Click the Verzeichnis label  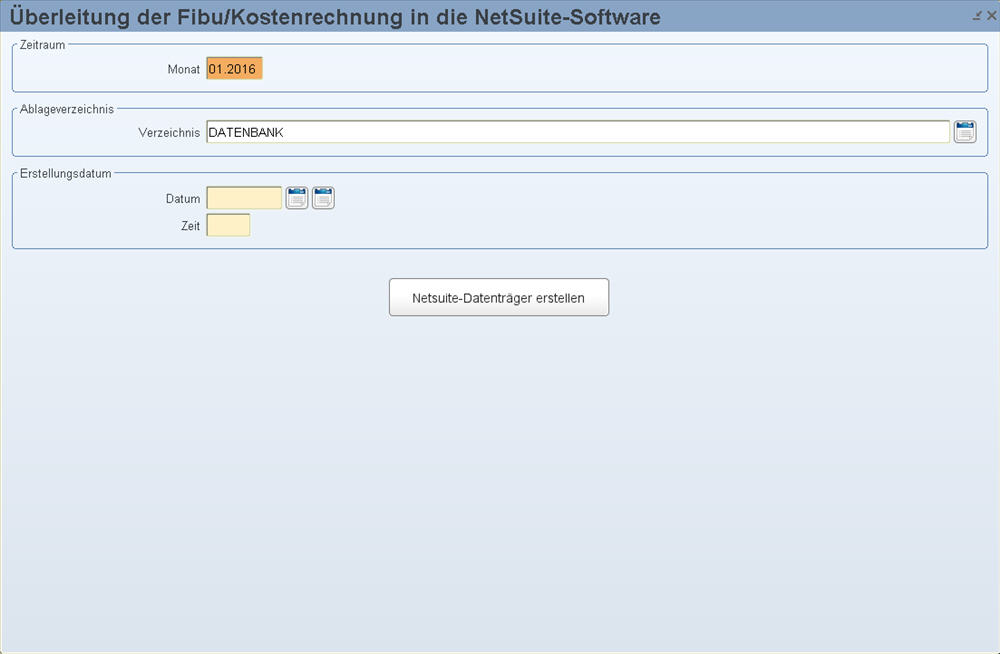(x=169, y=133)
